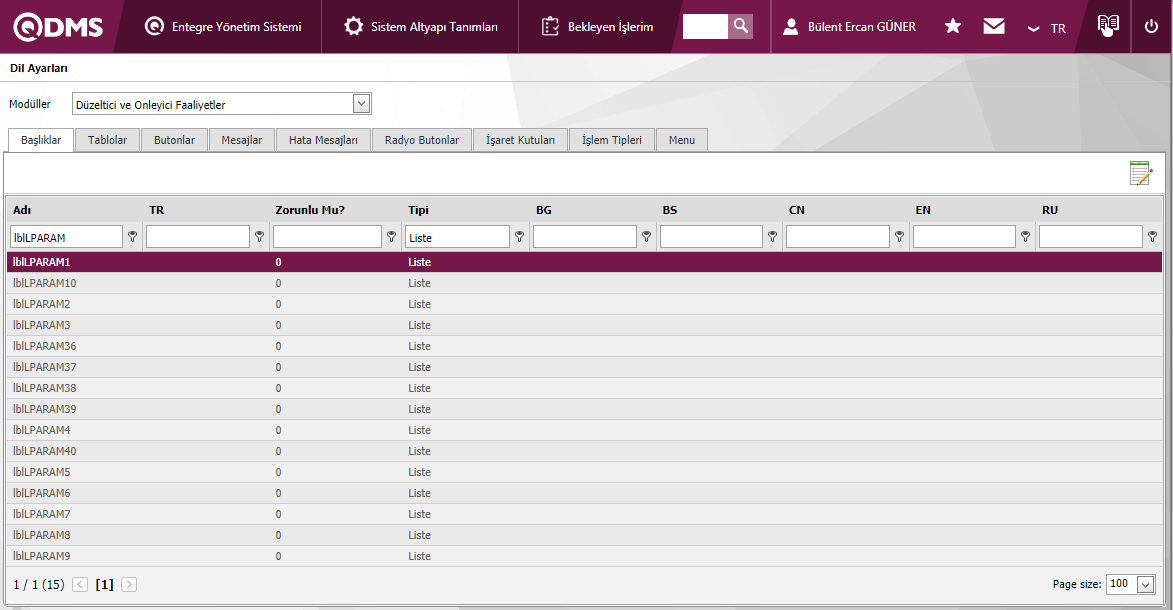Viewport: 1173px width, 610px height.
Task: Open Sistem Altyapı Tanımları menu
Action: (x=420, y=27)
